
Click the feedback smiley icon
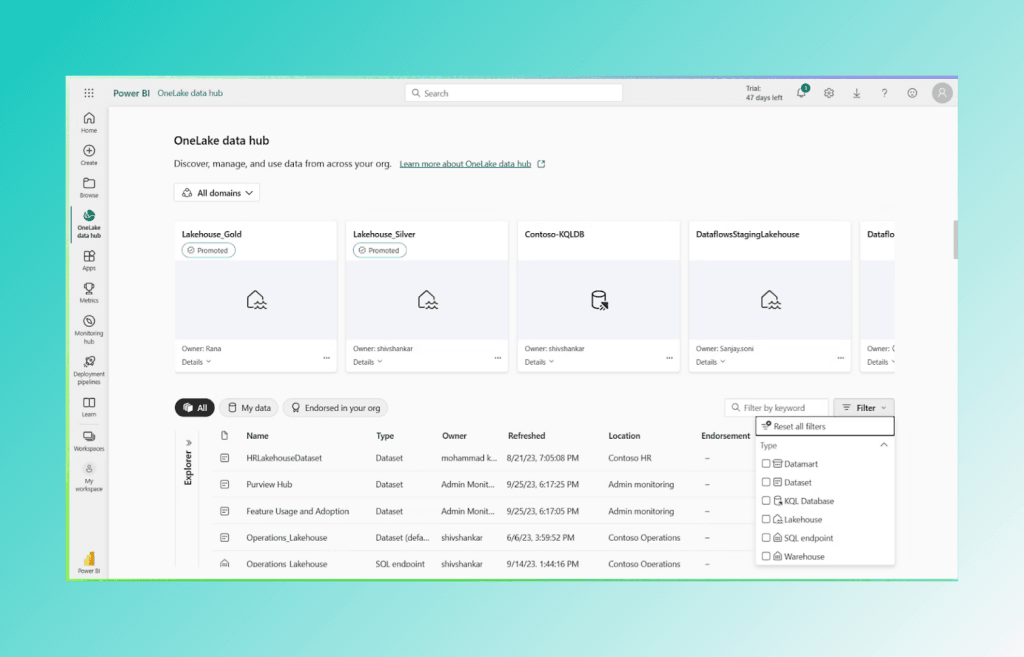[x=912, y=93]
